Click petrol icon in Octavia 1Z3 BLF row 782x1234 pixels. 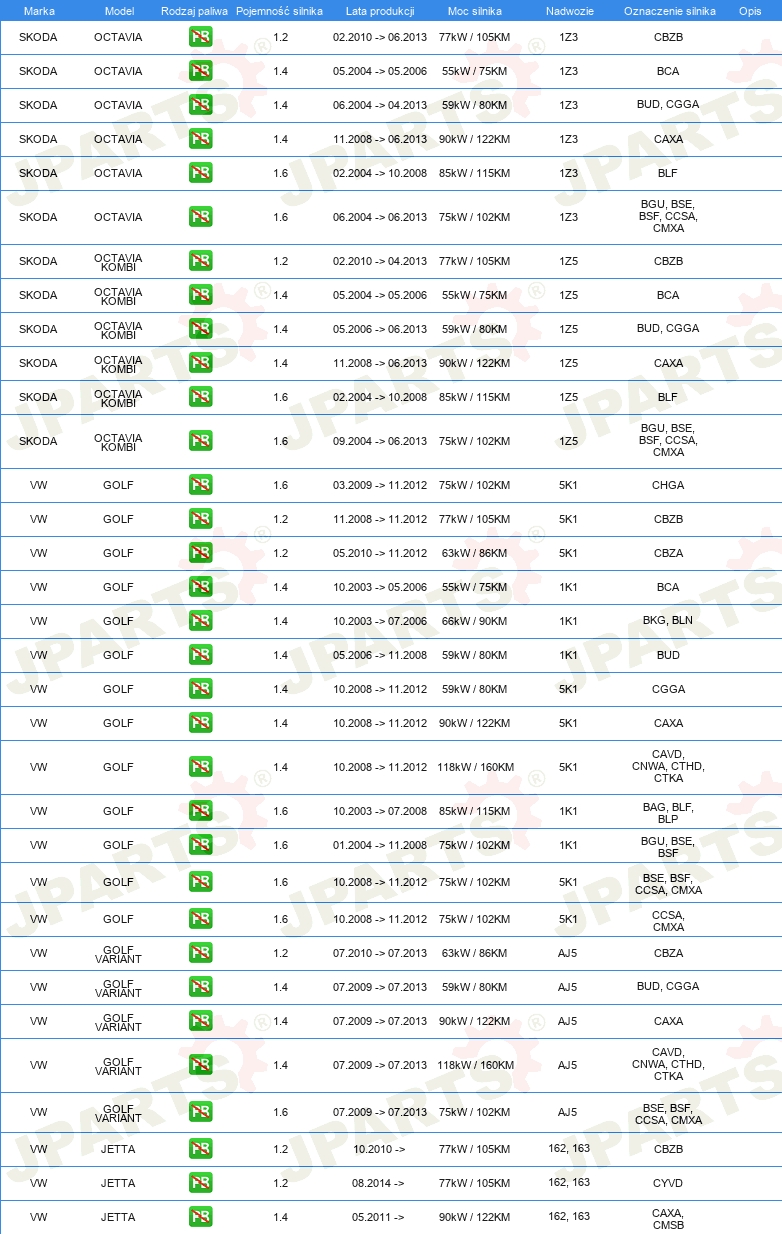tap(200, 173)
